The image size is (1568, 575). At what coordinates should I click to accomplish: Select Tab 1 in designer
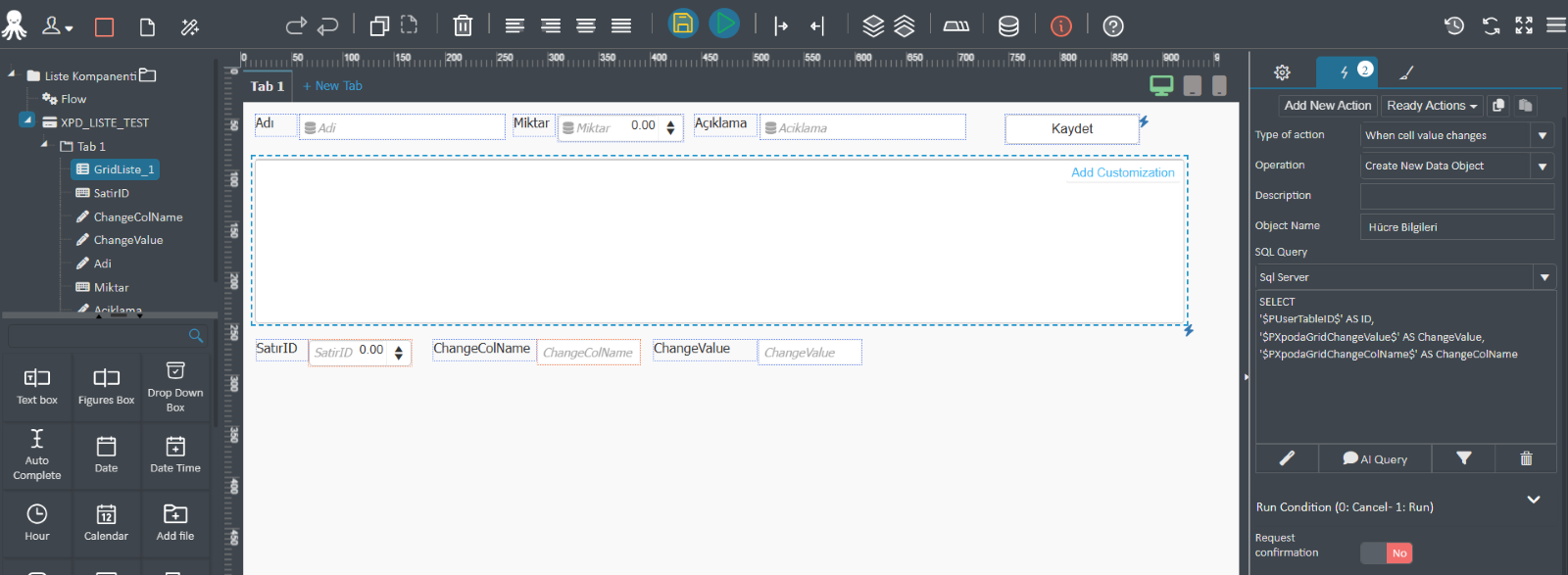pyautogui.click(x=268, y=86)
